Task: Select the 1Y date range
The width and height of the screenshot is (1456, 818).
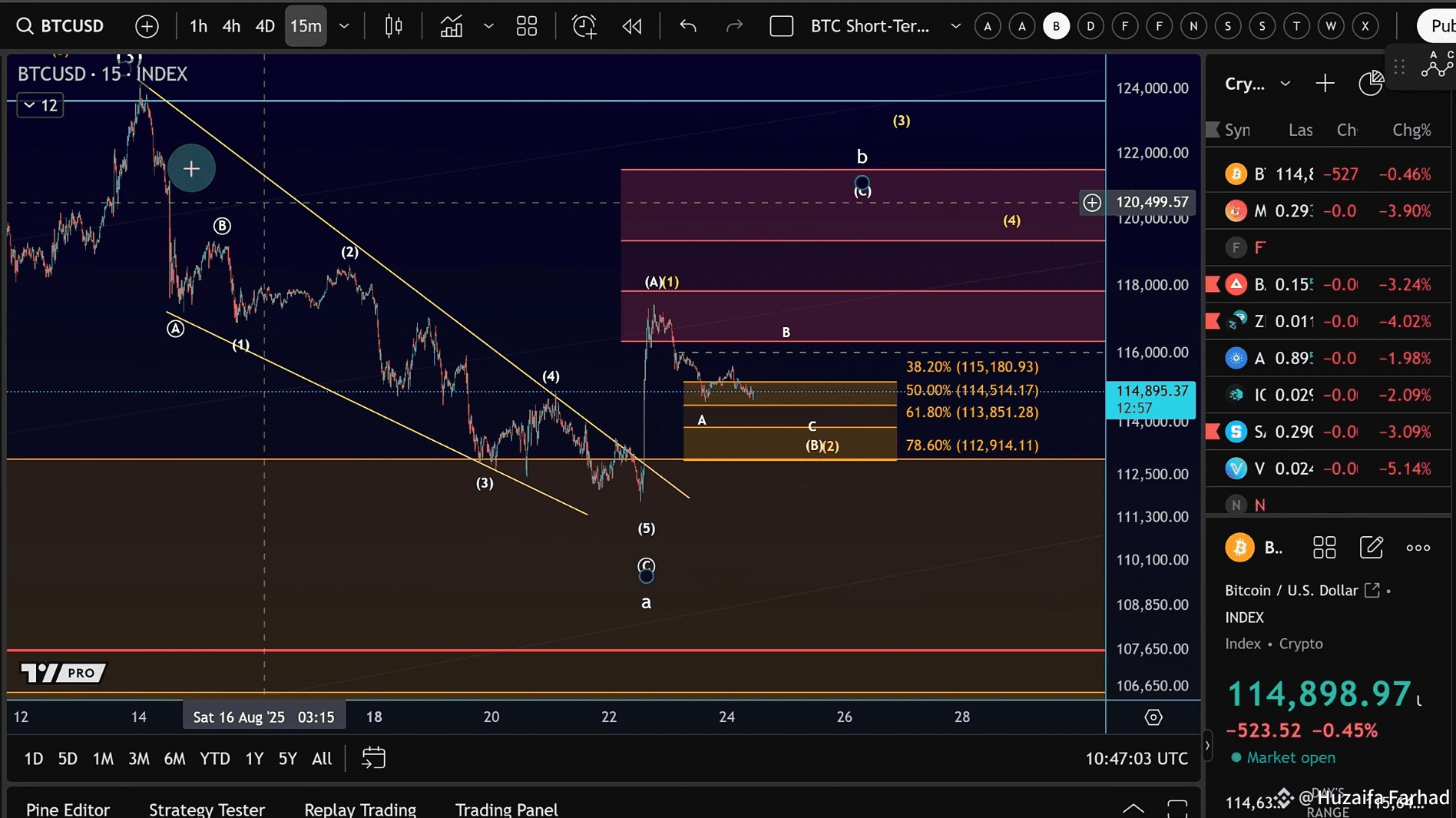Action: 254,759
